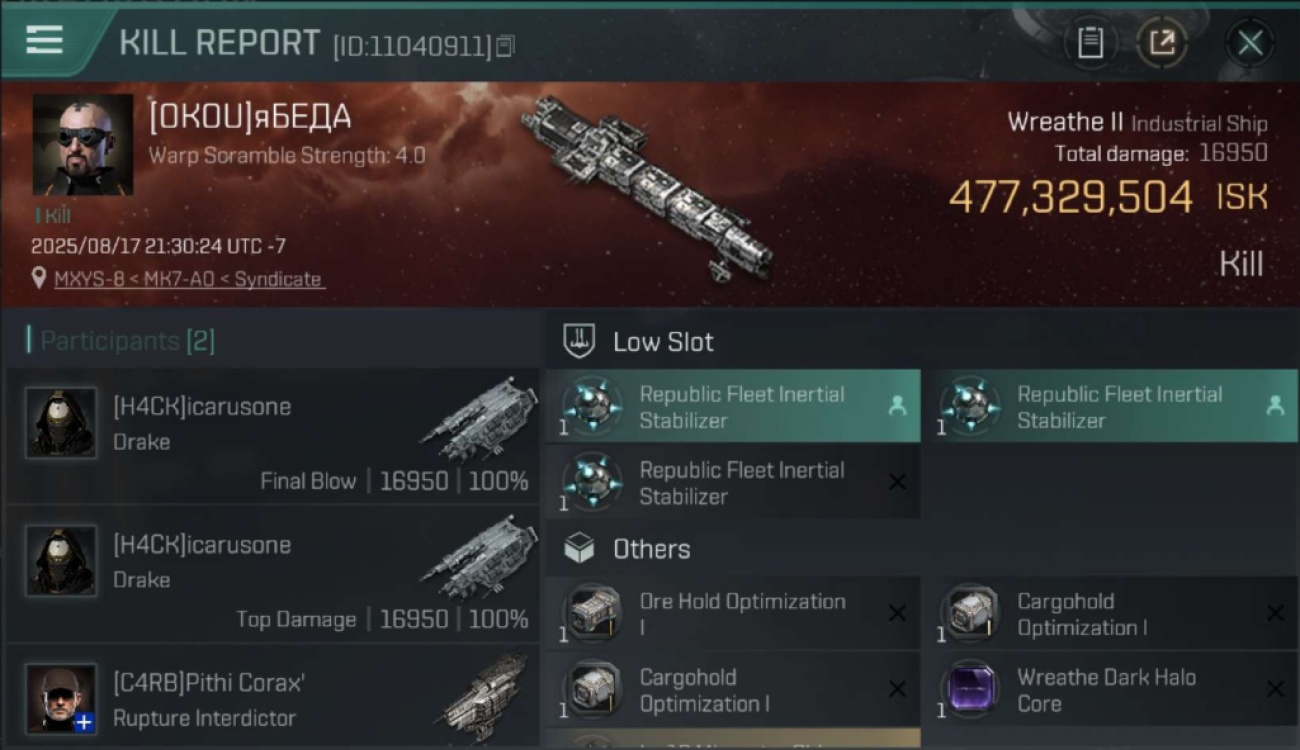Select the Wreathe Dark Halo Core icon
Image resolution: width=1300 pixels, height=750 pixels.
tap(970, 689)
